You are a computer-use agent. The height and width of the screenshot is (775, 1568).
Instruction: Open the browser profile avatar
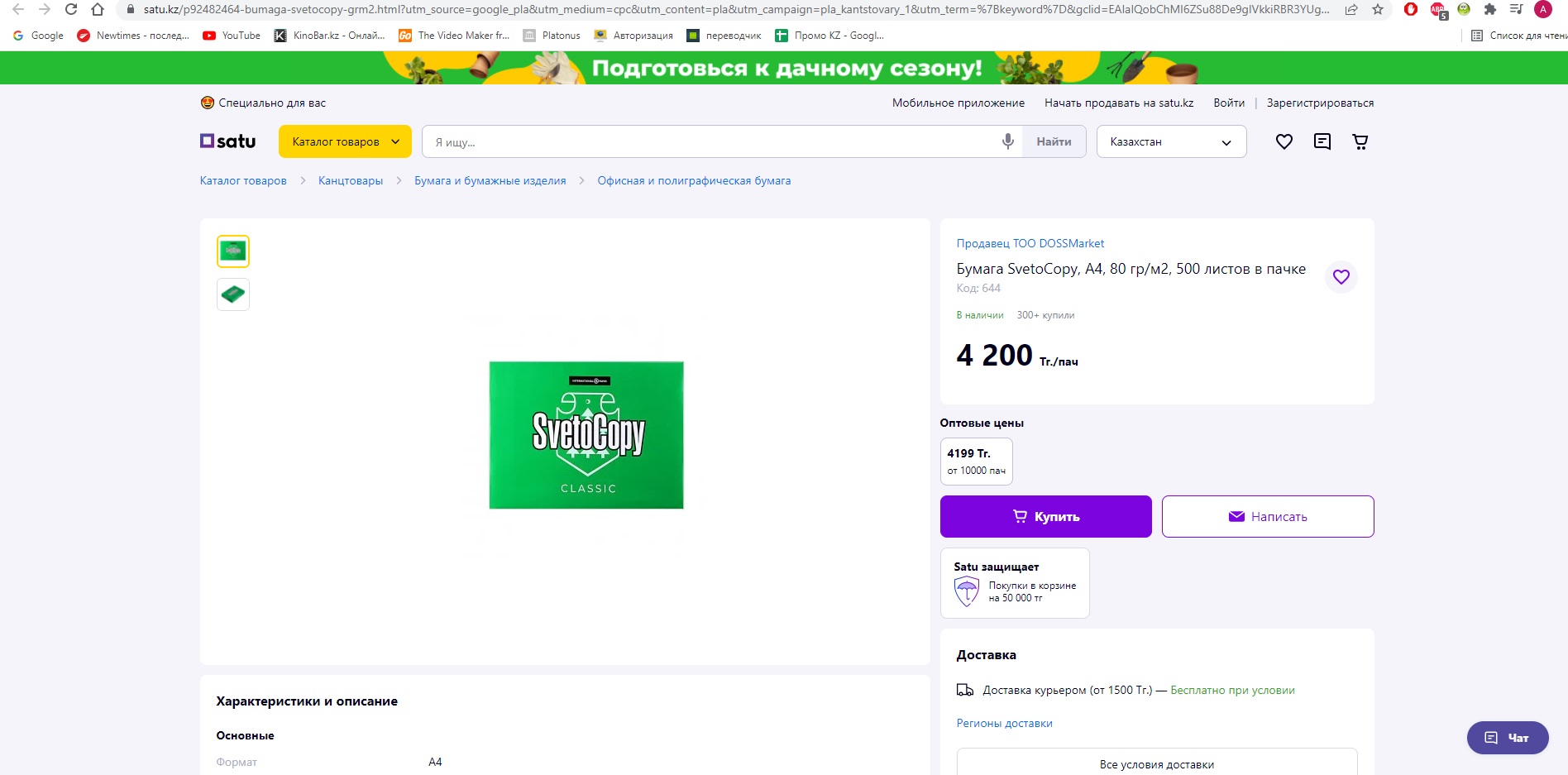point(1542,10)
